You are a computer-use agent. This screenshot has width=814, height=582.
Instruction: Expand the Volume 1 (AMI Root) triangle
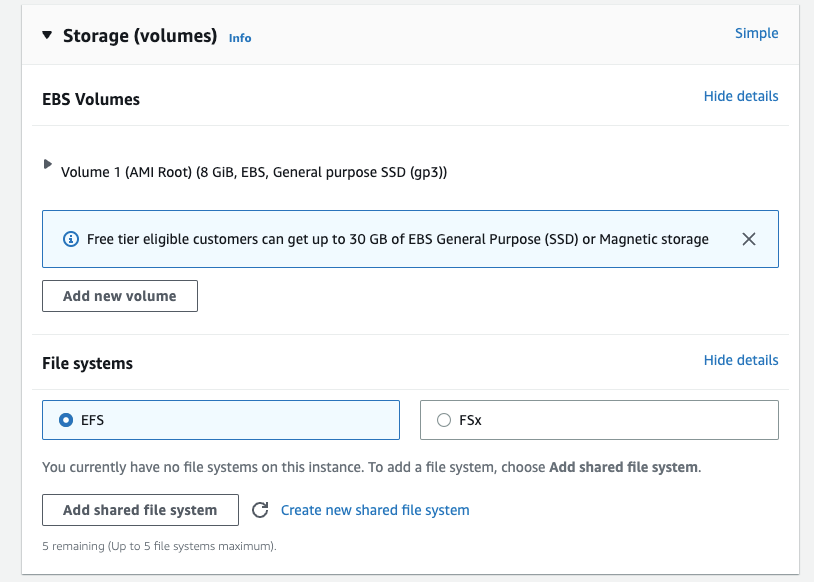click(48, 164)
